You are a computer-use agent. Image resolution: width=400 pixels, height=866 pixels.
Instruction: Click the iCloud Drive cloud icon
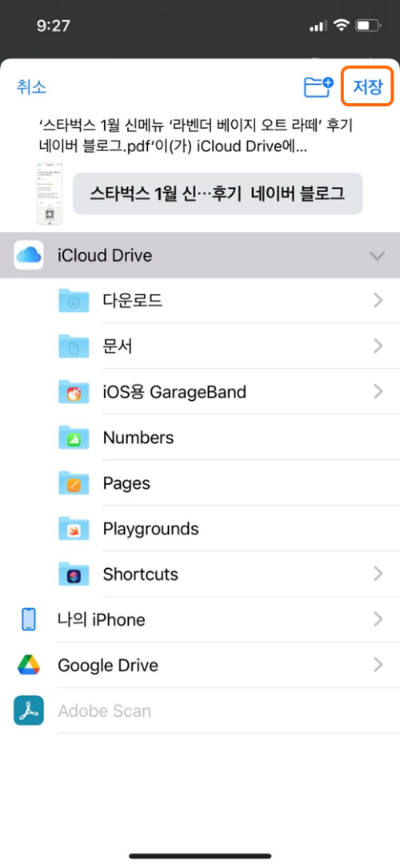tap(29, 255)
